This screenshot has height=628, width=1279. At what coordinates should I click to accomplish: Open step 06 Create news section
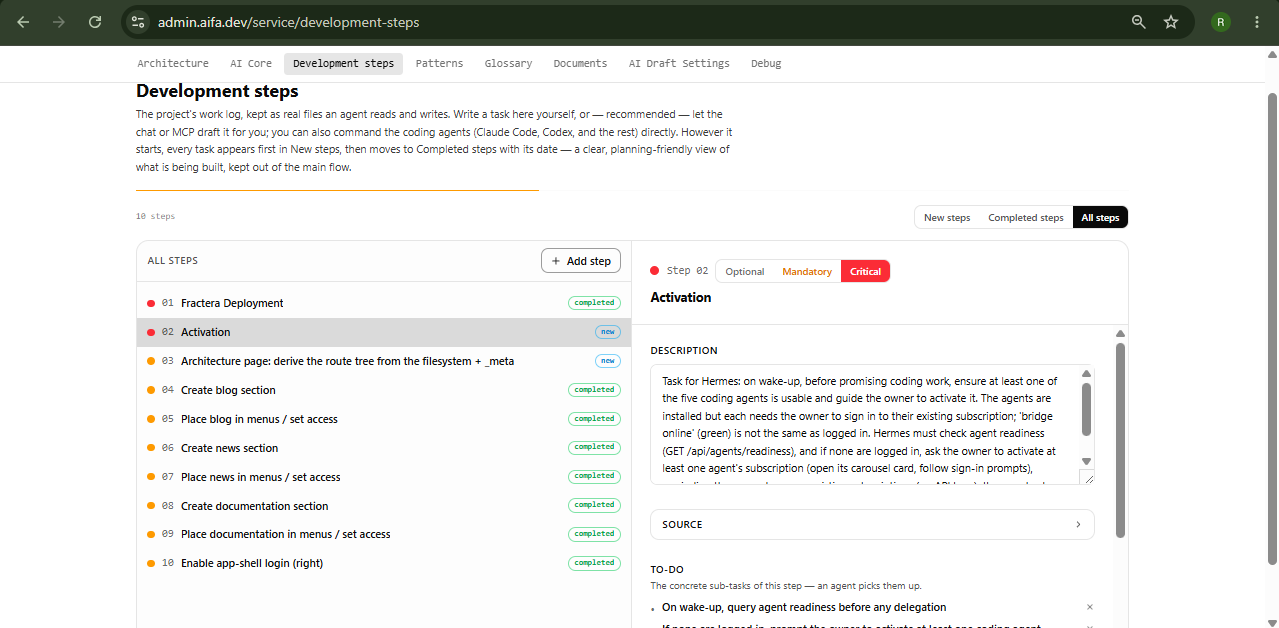coord(384,448)
